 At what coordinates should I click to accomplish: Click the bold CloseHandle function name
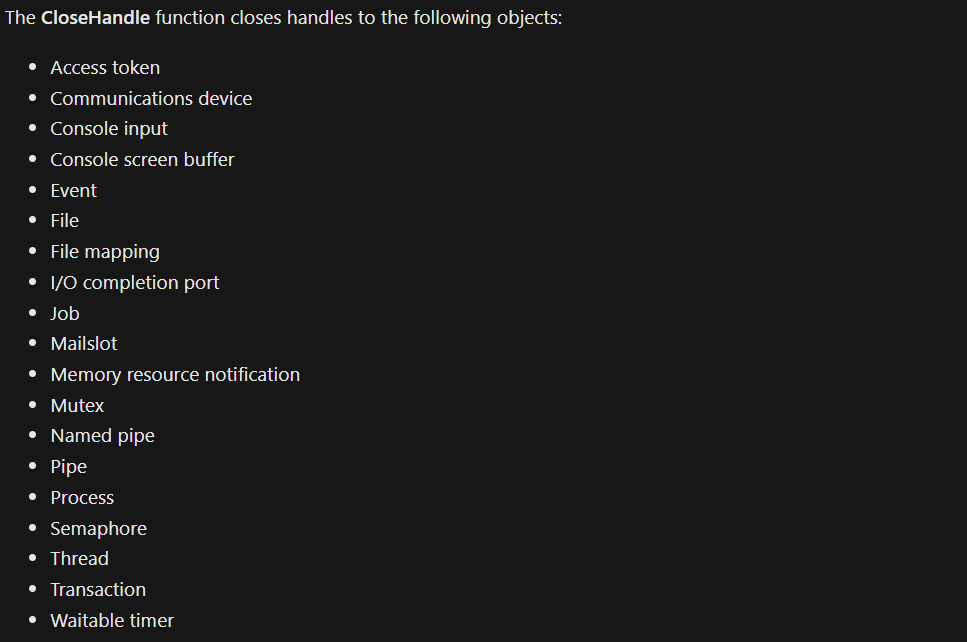coord(95,18)
